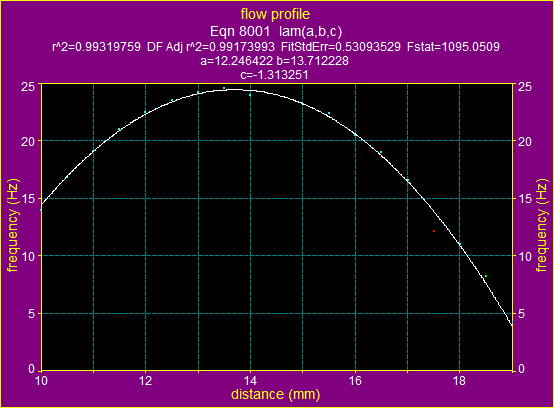Click the cyan data point at 12 mm

145,112
